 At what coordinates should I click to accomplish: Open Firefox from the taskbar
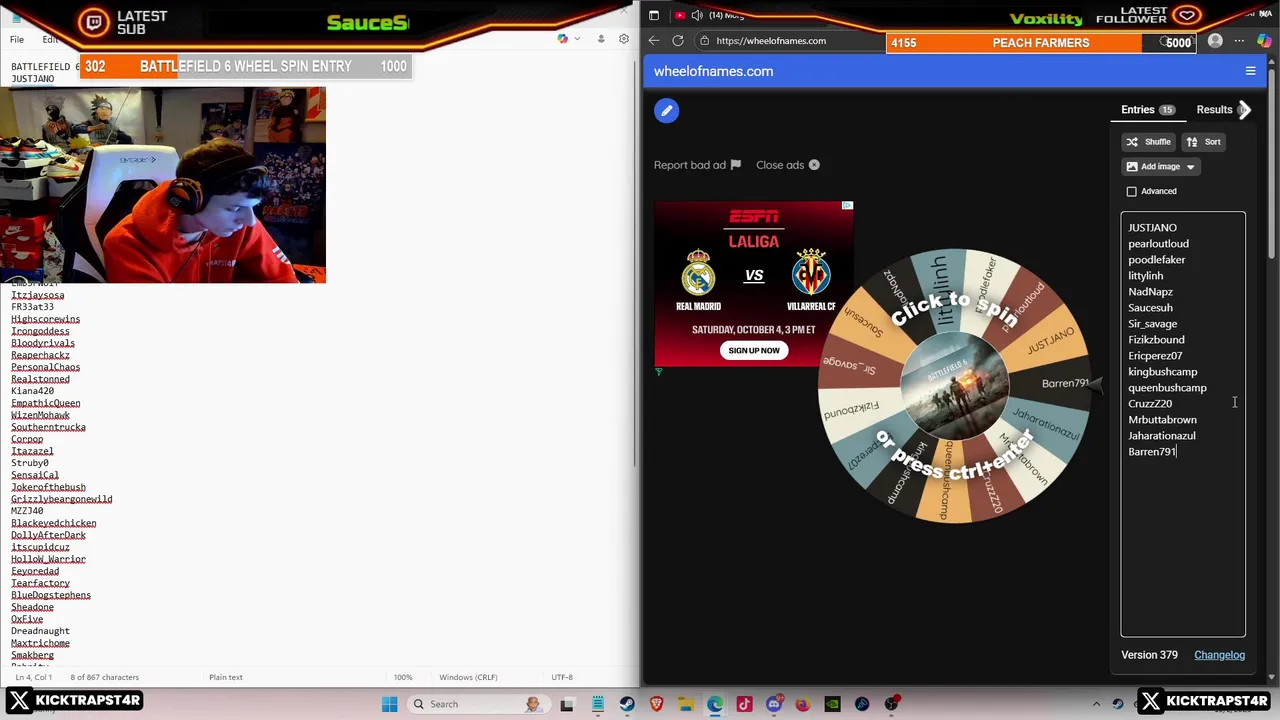(x=803, y=704)
